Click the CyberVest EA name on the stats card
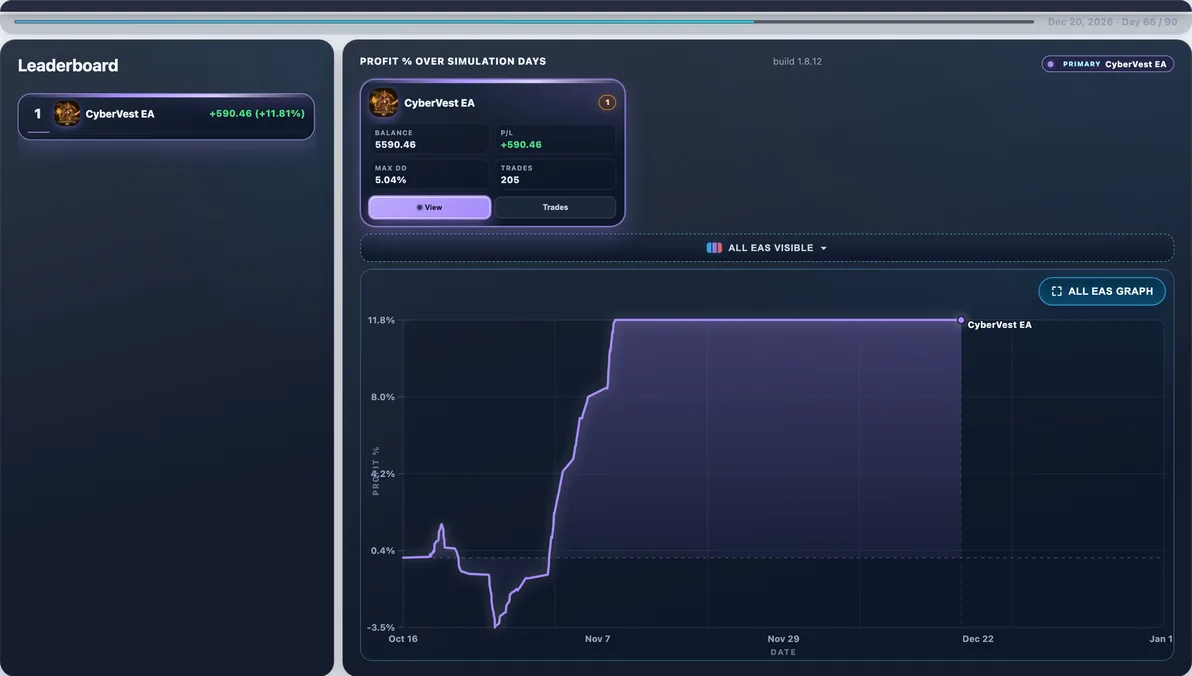The width and height of the screenshot is (1192, 676). (439, 103)
